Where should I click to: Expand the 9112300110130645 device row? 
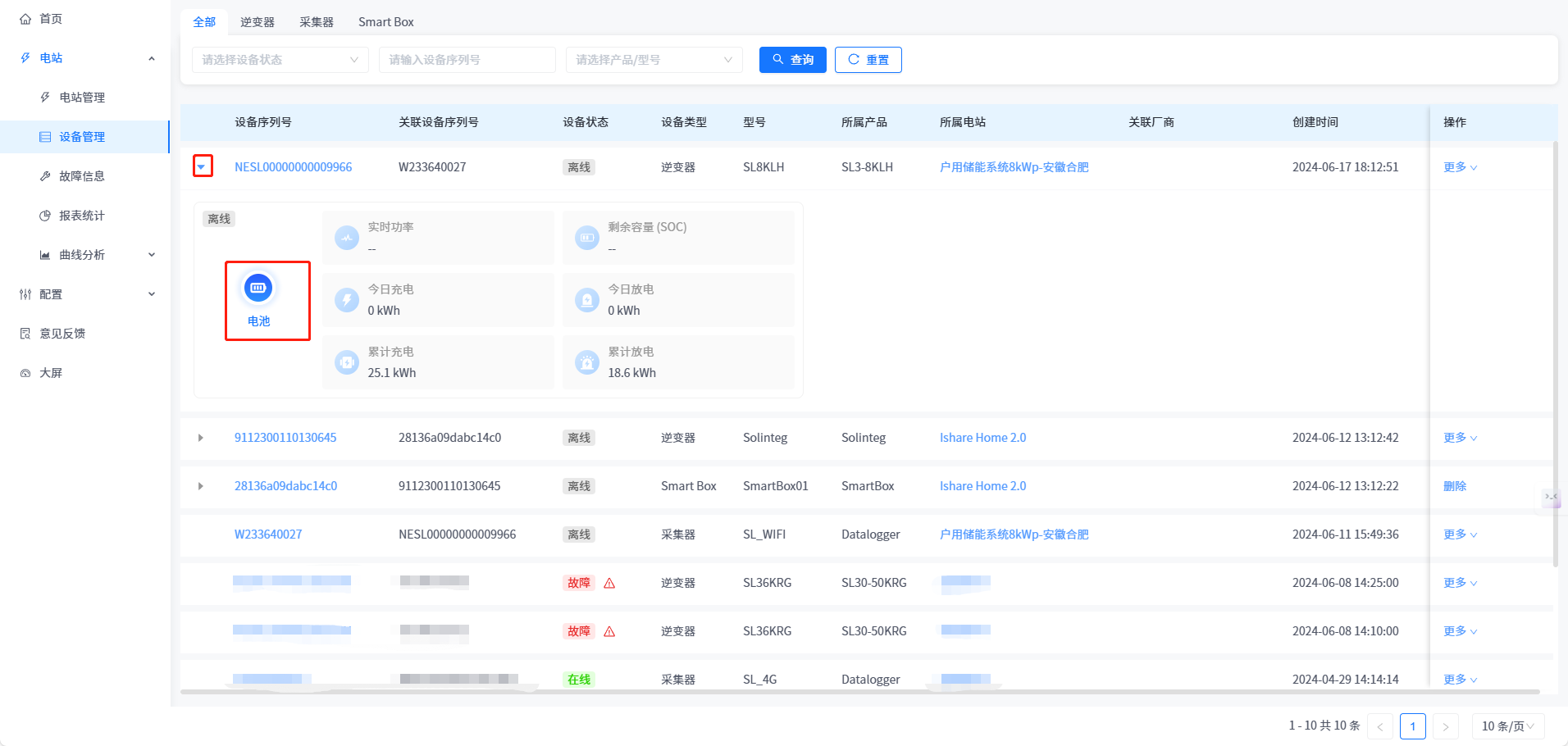pyautogui.click(x=201, y=438)
